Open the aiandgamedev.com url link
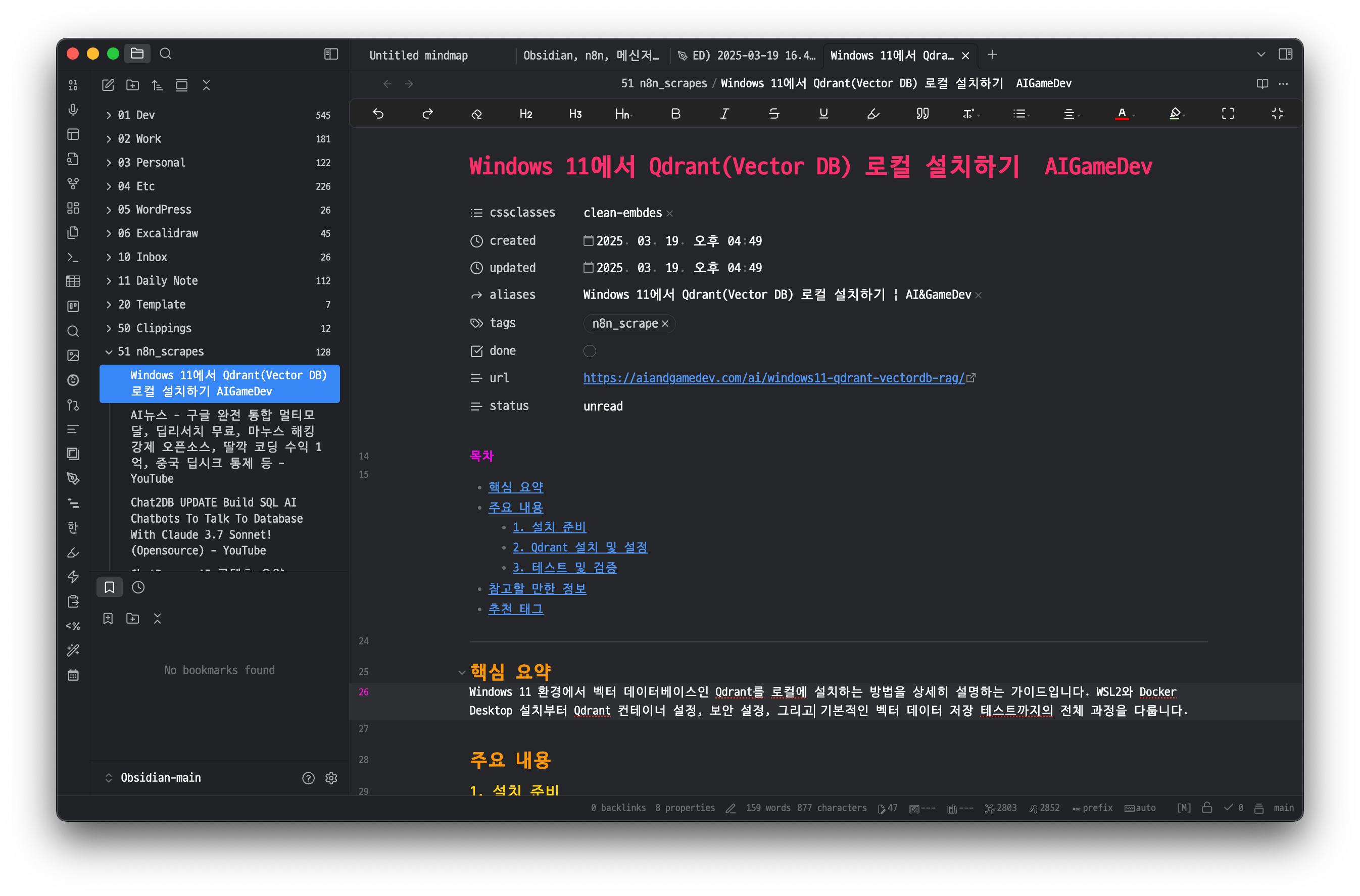This screenshot has width=1360, height=896. point(773,378)
